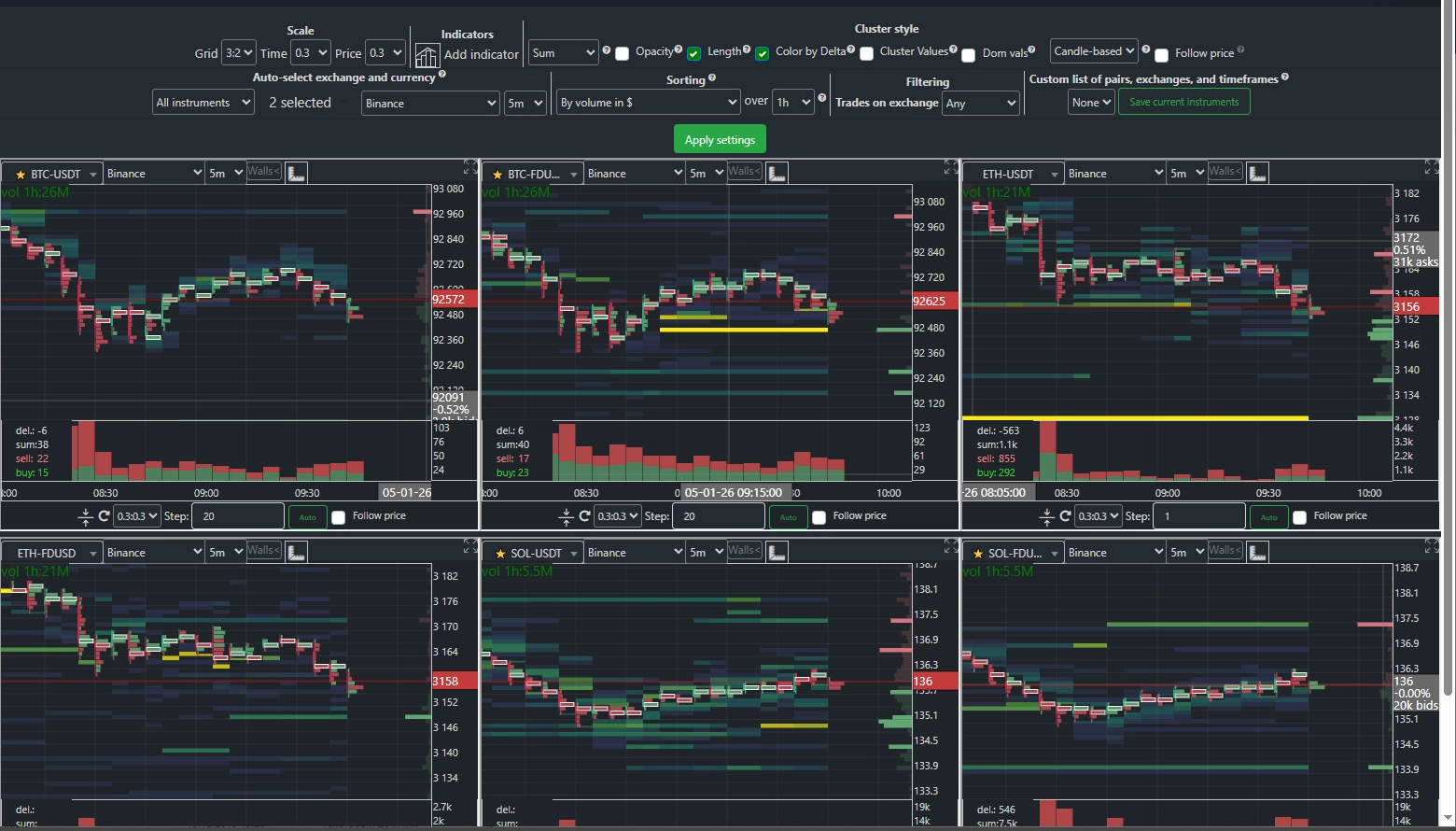Open ruler tool in ETH-USDT chart
1456x831 pixels.
[1257, 173]
